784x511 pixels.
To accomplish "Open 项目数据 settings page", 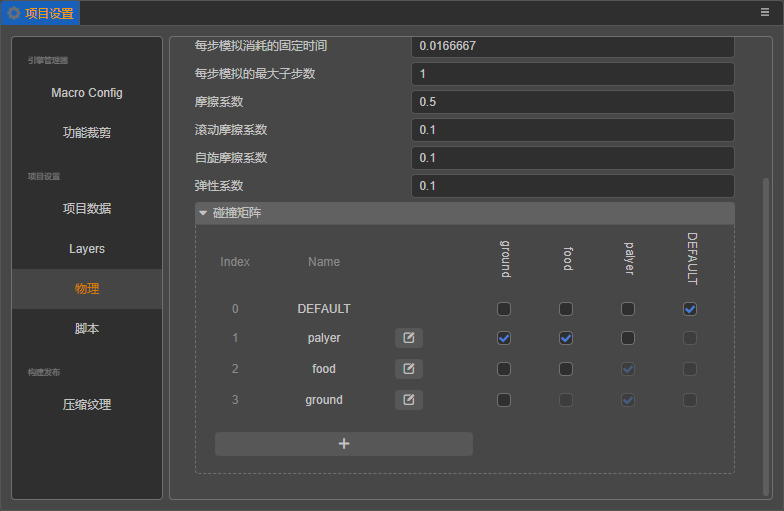I will (87, 208).
